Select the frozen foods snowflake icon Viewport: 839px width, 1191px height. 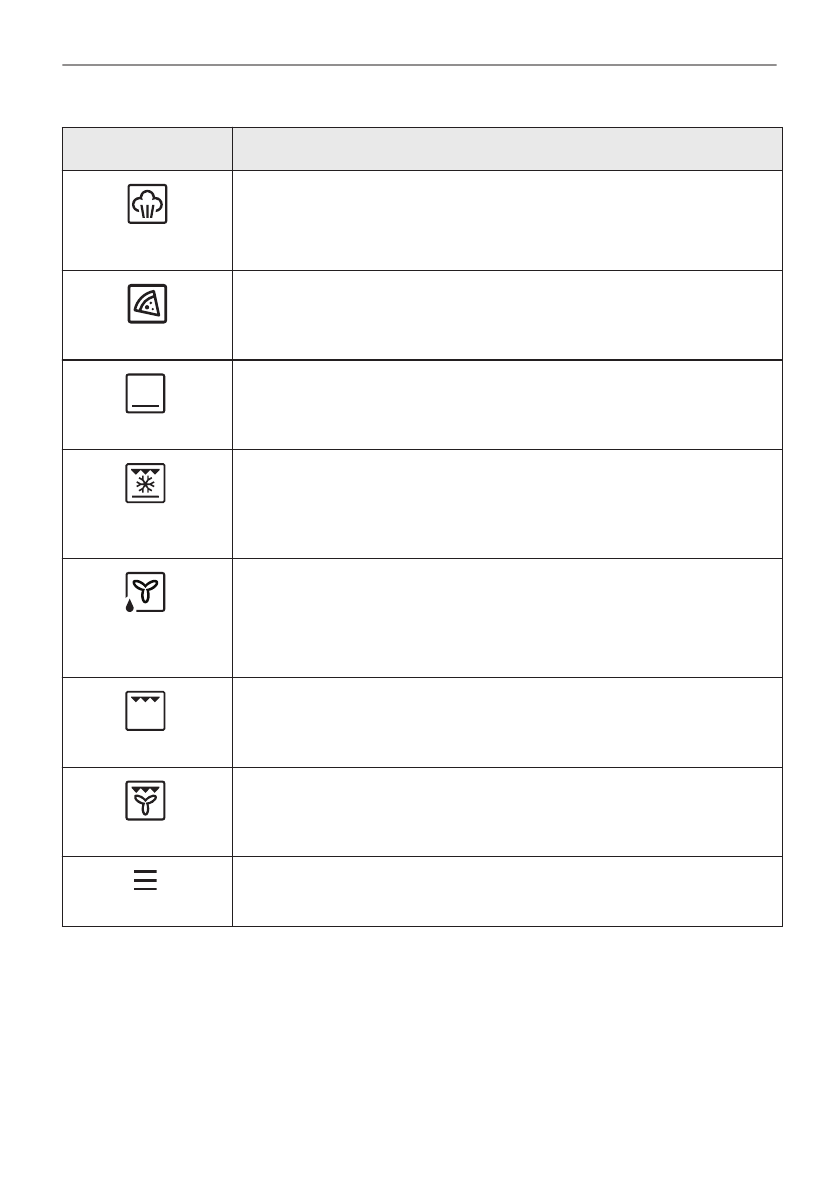147,484
